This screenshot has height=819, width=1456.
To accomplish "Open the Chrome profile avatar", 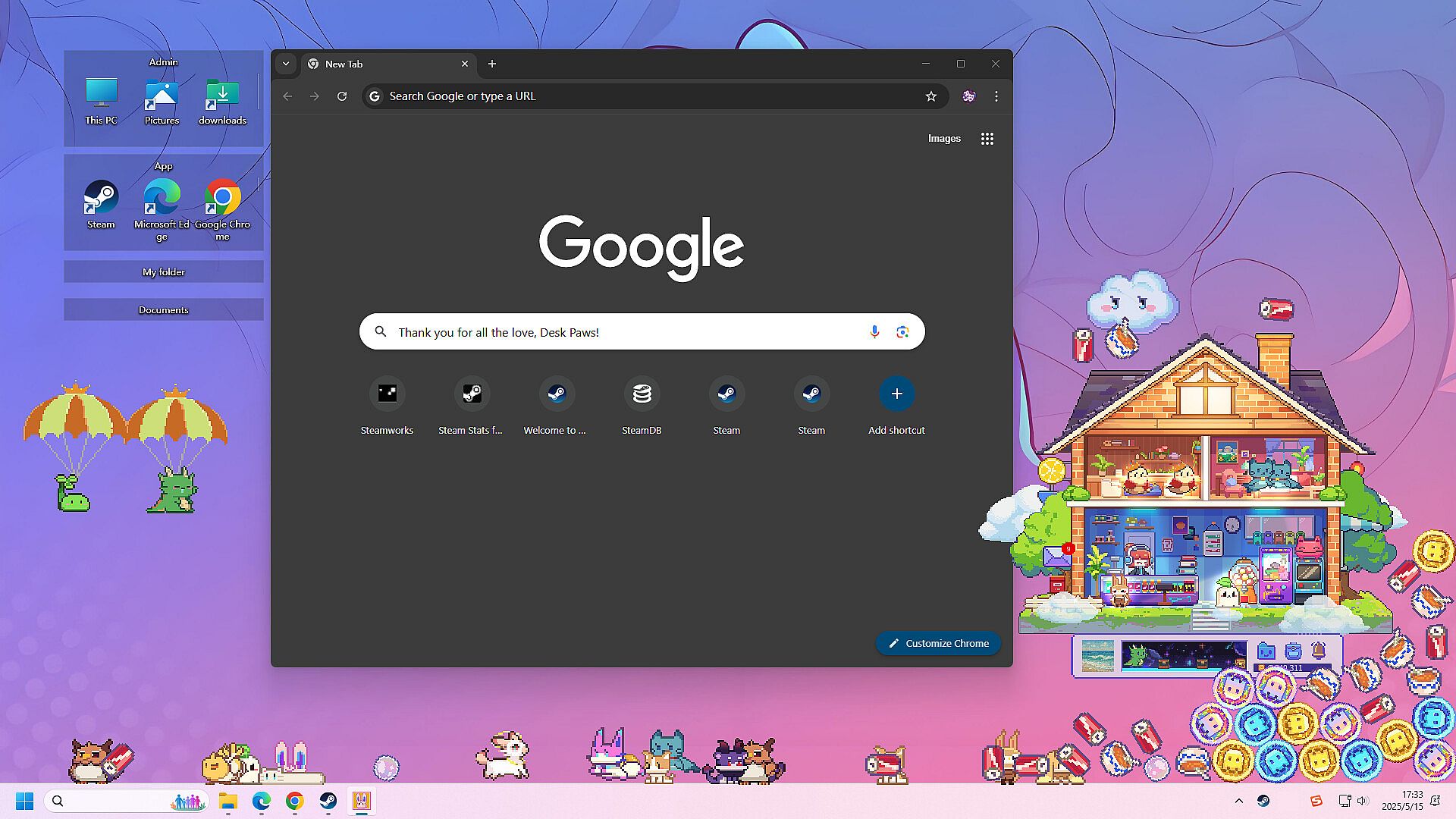I will 968,96.
